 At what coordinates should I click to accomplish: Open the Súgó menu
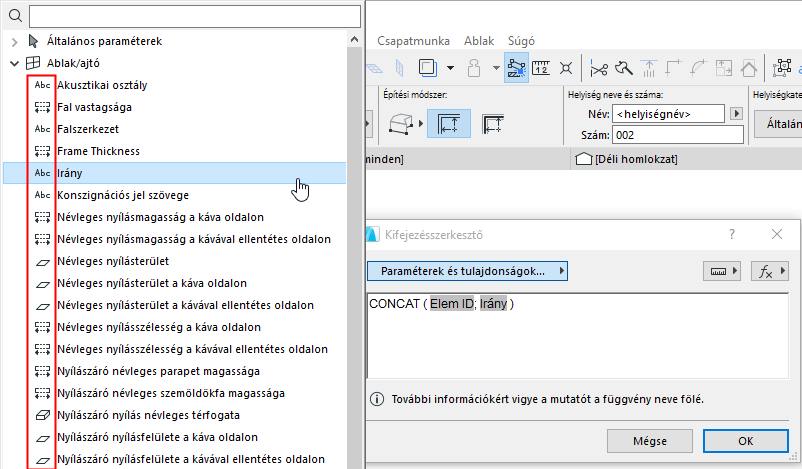click(521, 41)
